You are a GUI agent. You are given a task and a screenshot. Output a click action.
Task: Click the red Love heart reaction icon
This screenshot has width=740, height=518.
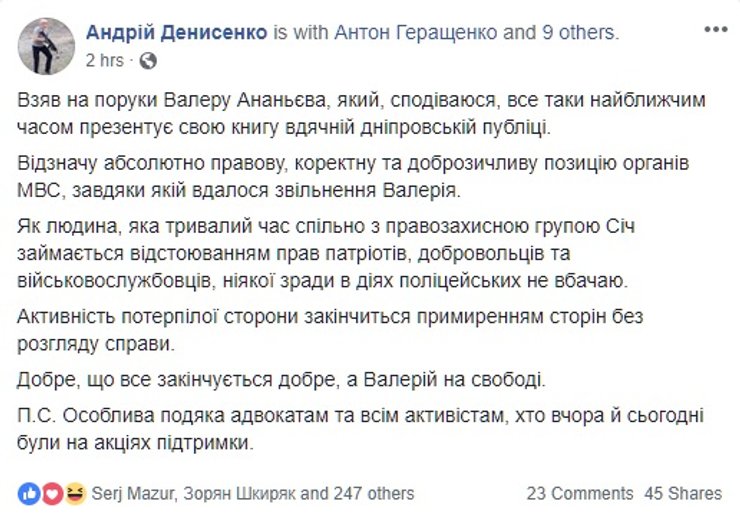52,493
